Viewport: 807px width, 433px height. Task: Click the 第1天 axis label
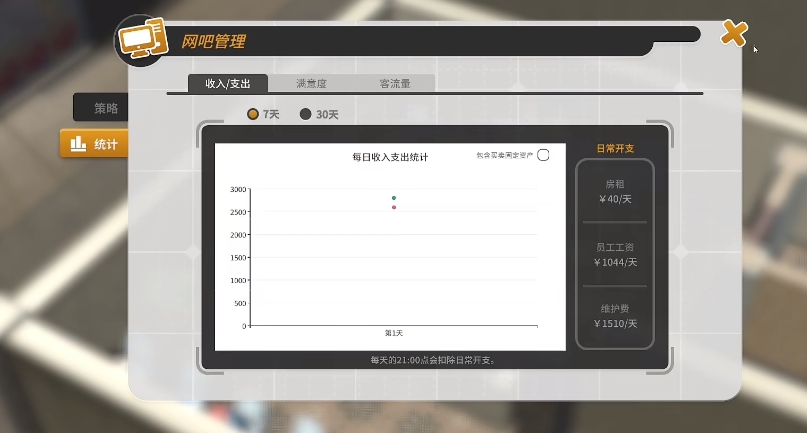394,333
